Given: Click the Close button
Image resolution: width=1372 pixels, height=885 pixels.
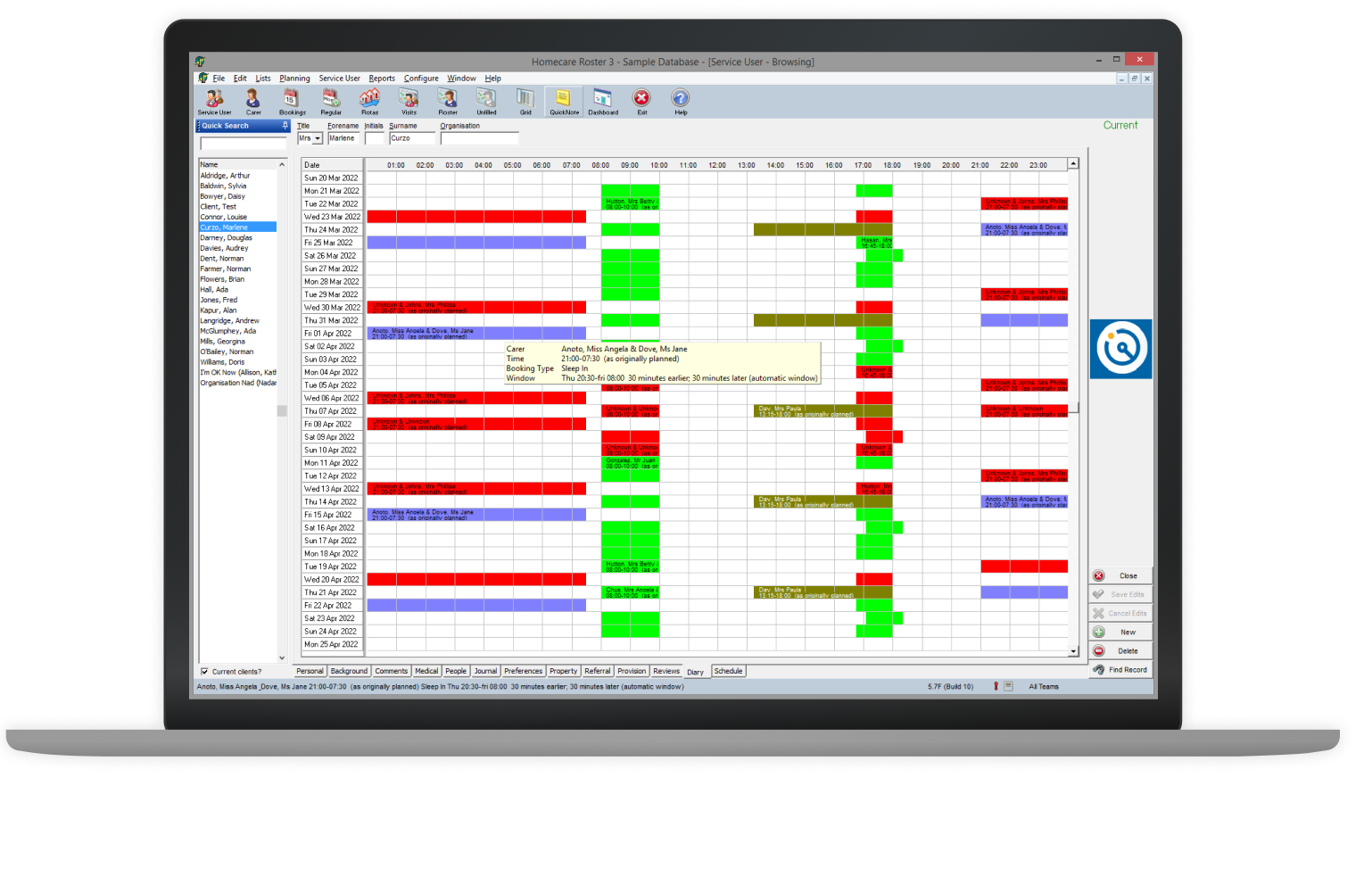Looking at the screenshot, I should pyautogui.click(x=1120, y=575).
